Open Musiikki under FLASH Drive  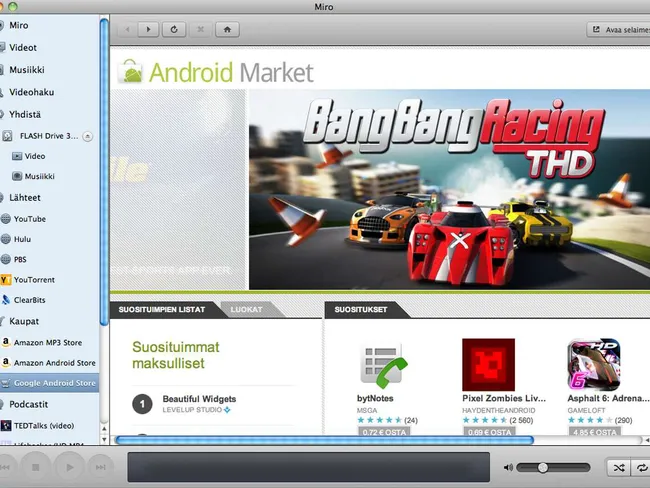pos(39,176)
